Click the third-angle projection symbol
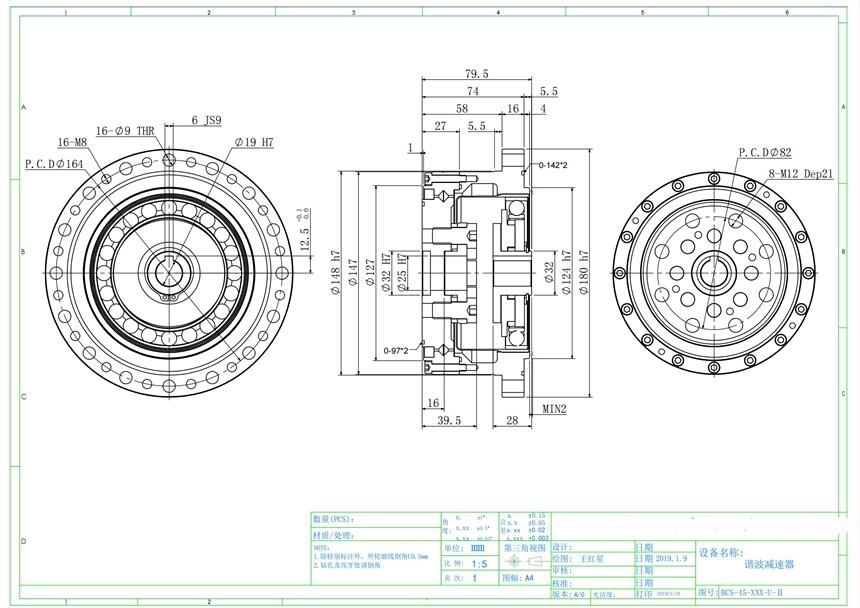860x608 pixels. coord(523,562)
